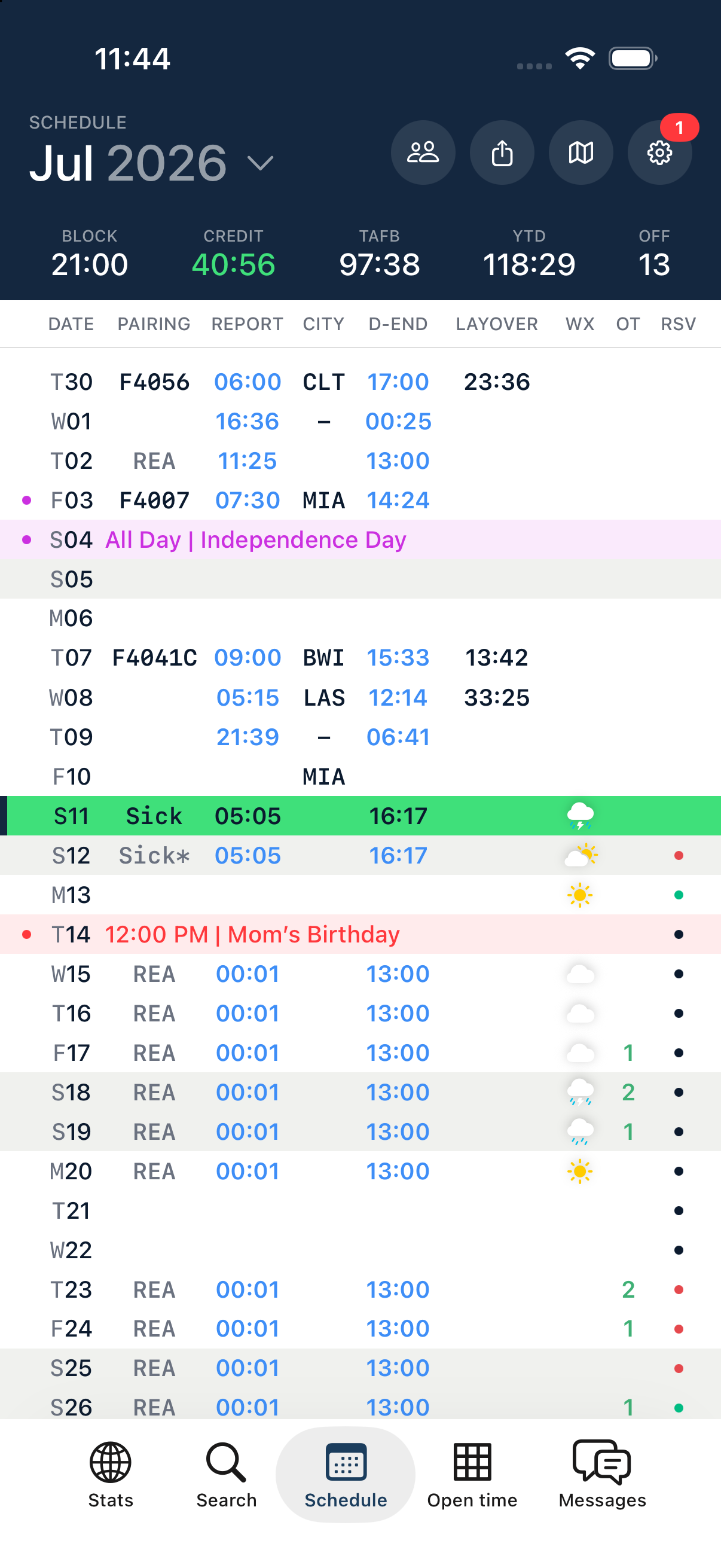Tap the CREDIT 40:56 total
Image resolution: width=721 pixels, height=1568 pixels.
(x=234, y=254)
